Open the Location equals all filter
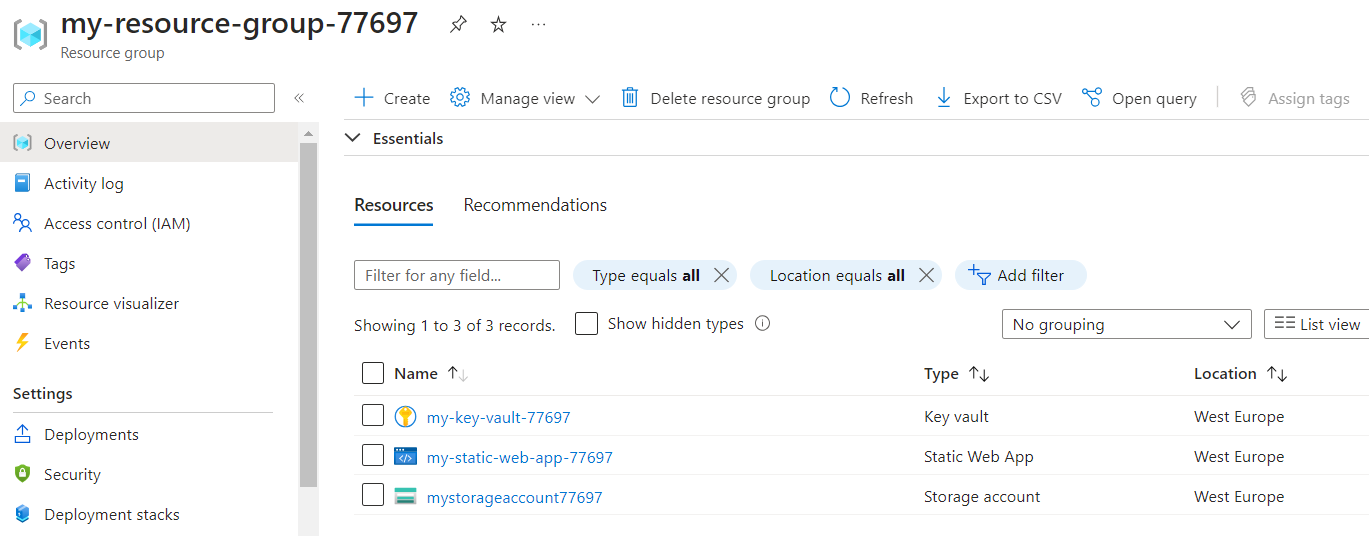This screenshot has height=536, width=1369. point(837,276)
